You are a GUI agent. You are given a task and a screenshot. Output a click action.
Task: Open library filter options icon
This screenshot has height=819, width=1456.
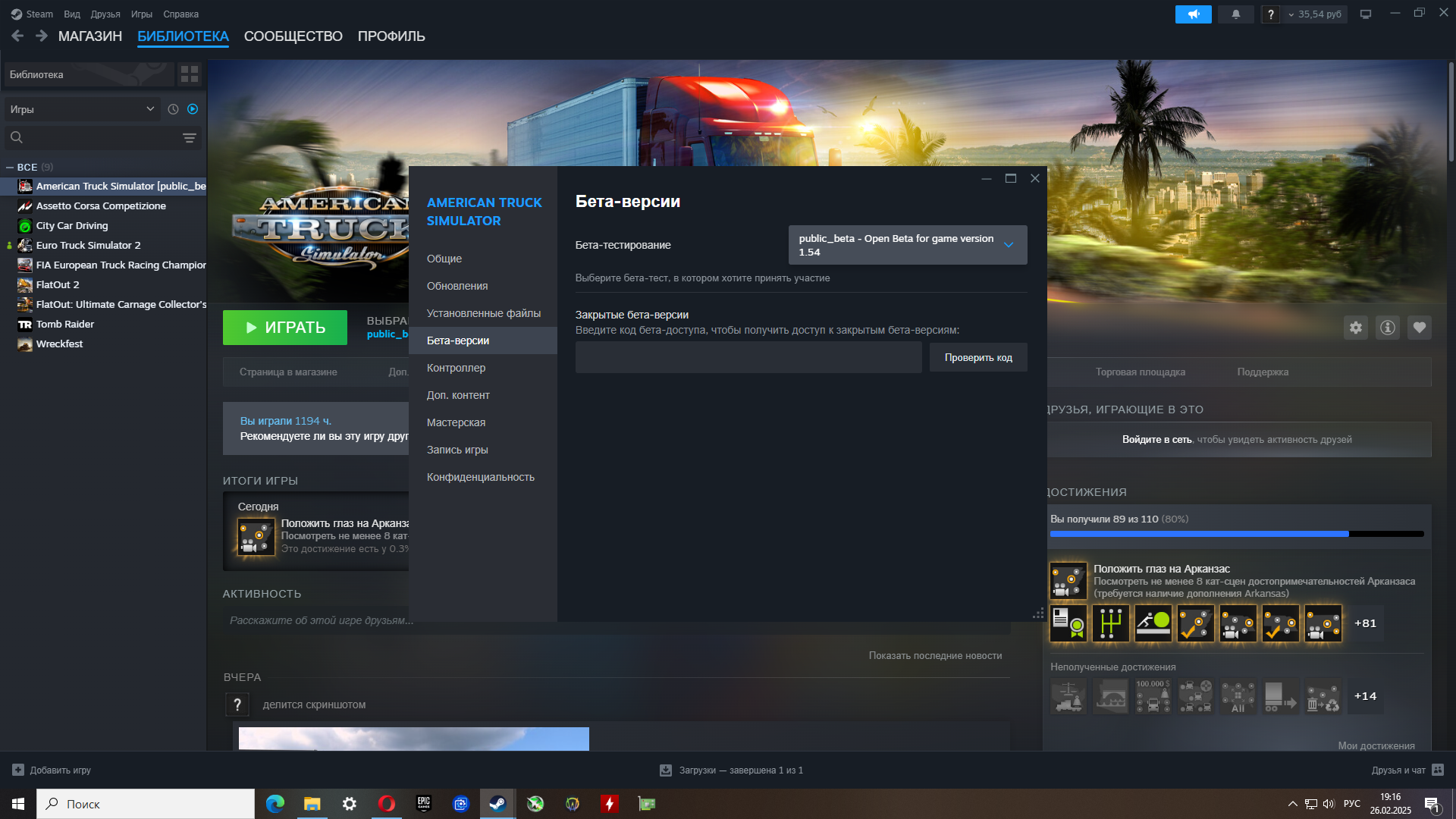click(189, 138)
